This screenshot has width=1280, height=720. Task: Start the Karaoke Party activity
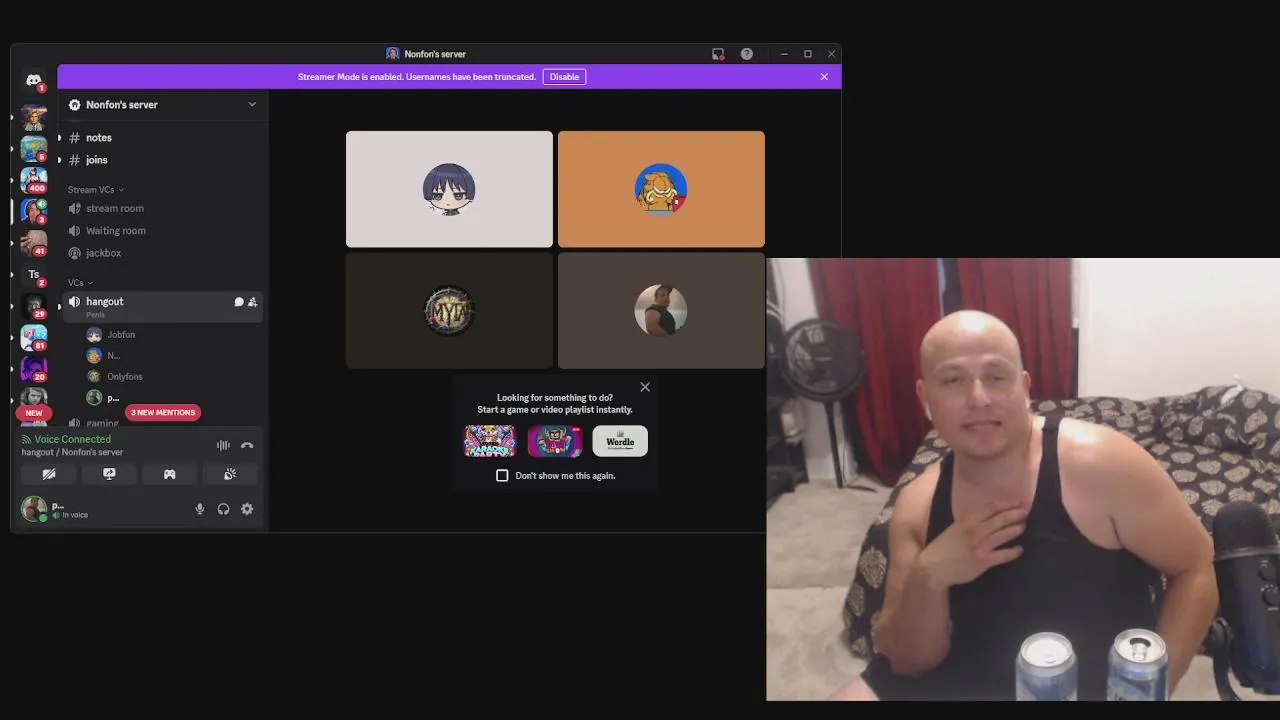coord(490,441)
